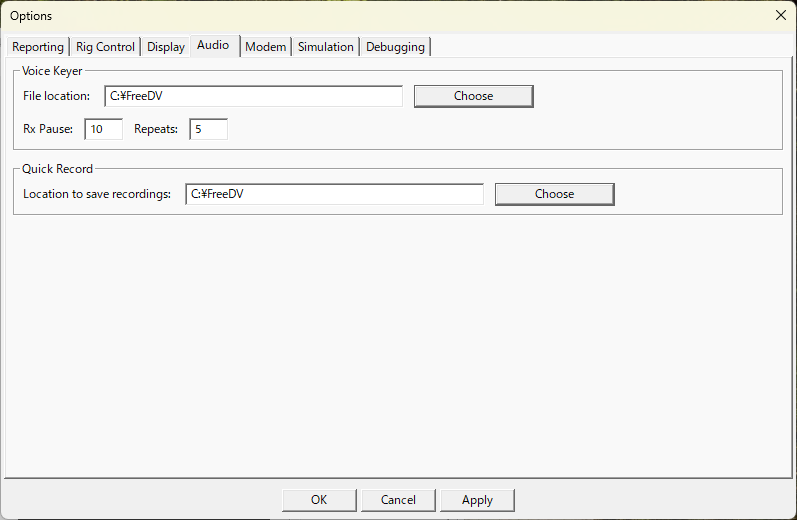This screenshot has height=520, width=797.
Task: Click the 'Quick Record' group title
Action: coord(57,169)
